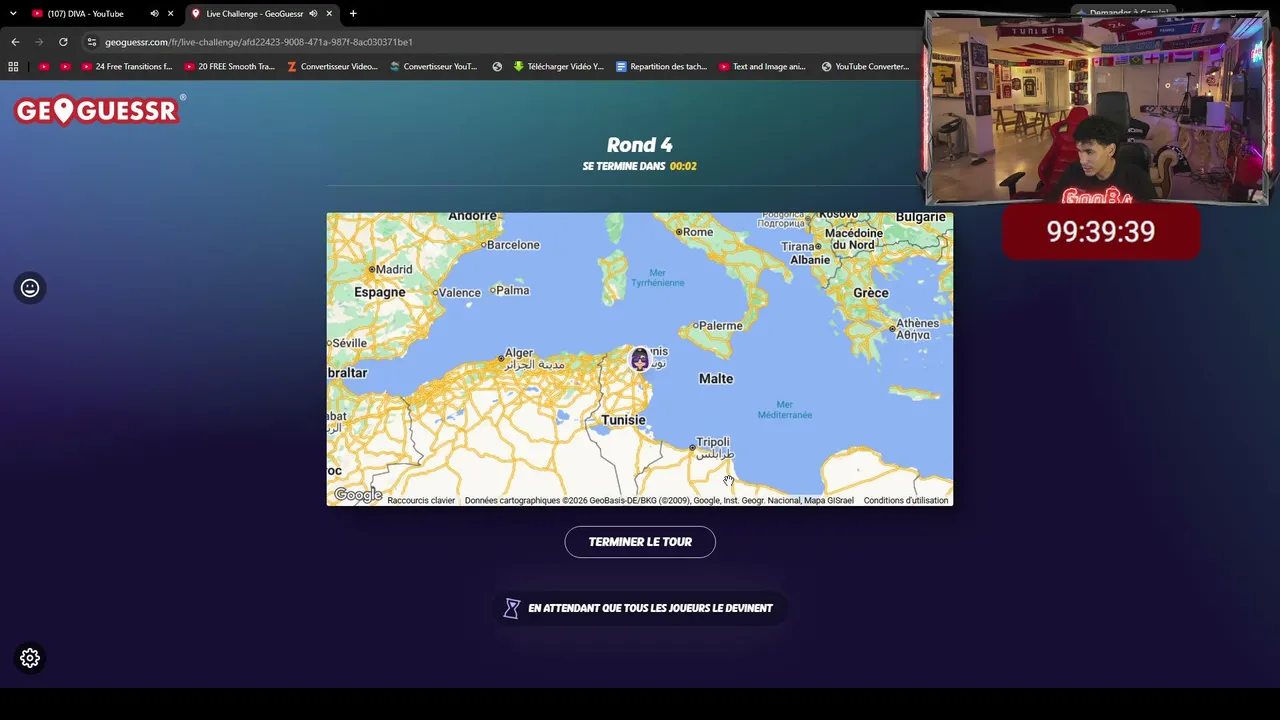This screenshot has width=1280, height=720.
Task: Open a new browser tab
Action: (x=353, y=14)
